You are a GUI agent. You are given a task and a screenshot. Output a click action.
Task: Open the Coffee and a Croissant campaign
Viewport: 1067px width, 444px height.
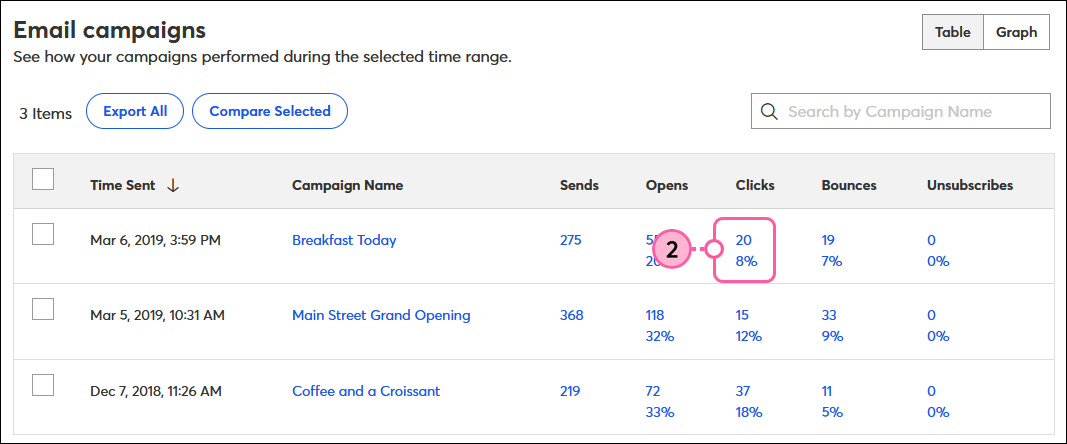(366, 391)
